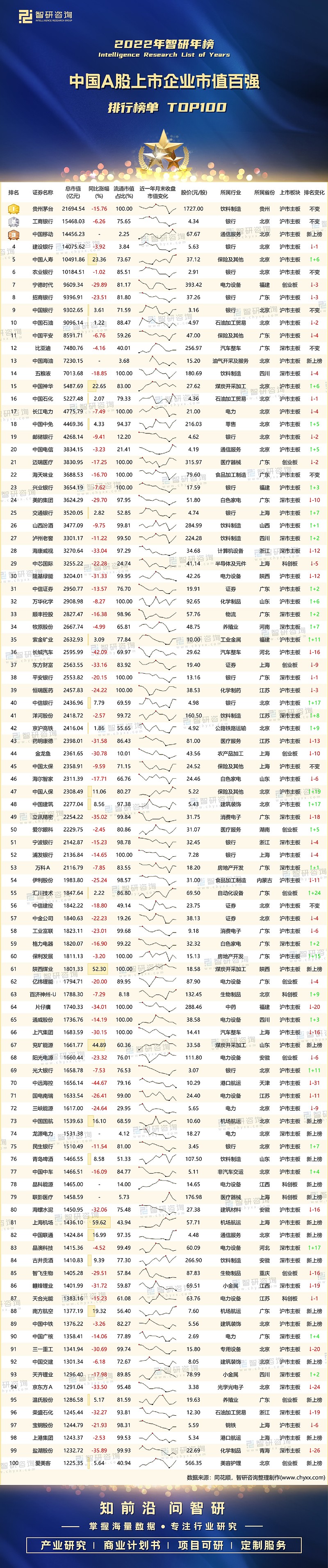Click the silver medal icon beside 工商银行
Screen dimensions: 328x1568
click(x=14, y=222)
